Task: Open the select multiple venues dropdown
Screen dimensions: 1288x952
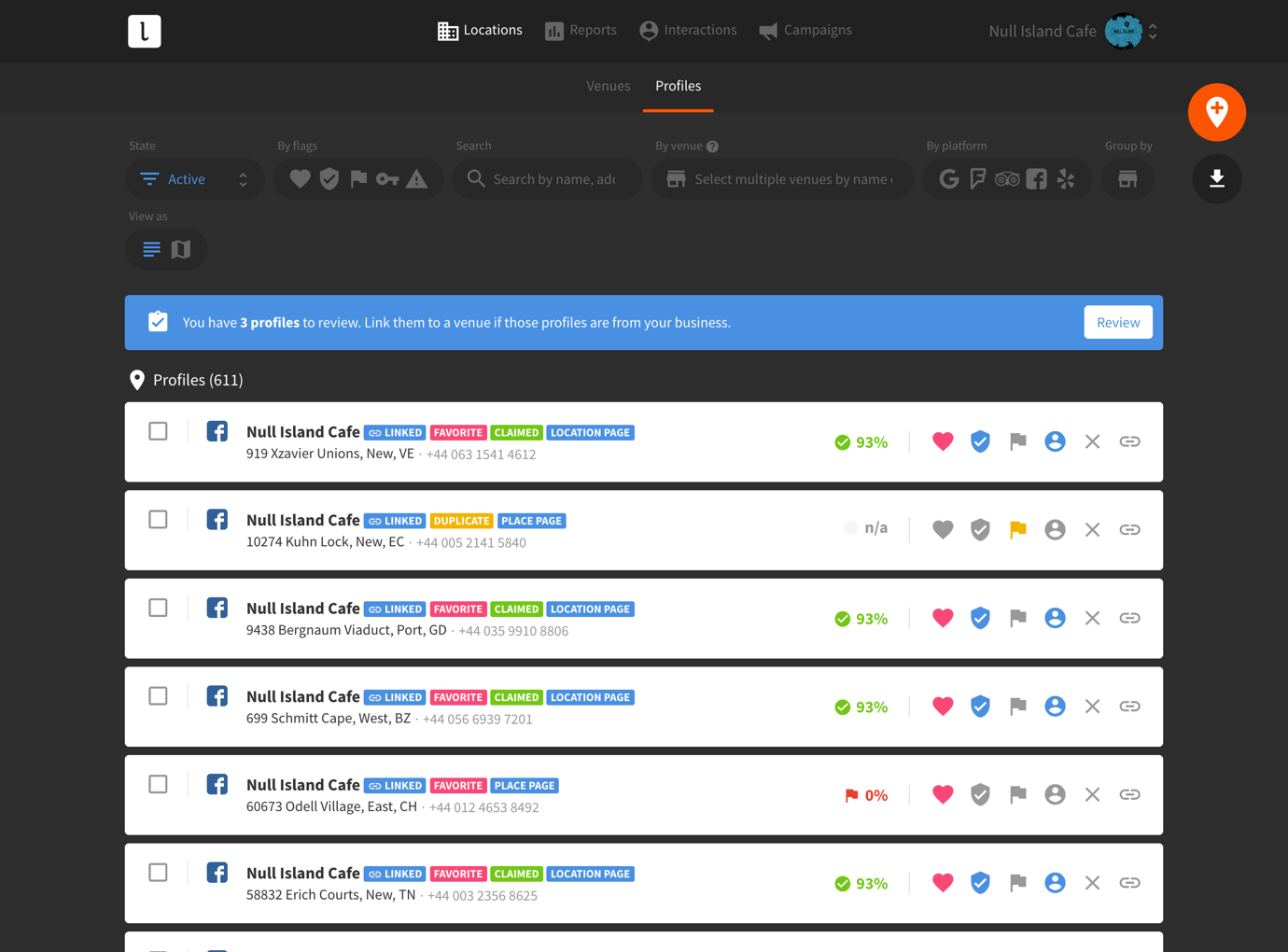Action: tap(791, 179)
